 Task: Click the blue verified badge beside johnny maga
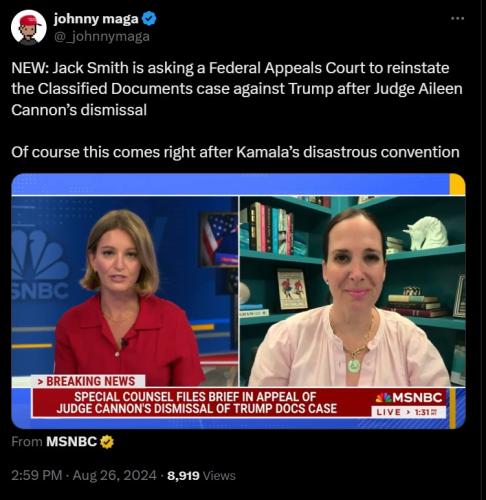(x=149, y=19)
